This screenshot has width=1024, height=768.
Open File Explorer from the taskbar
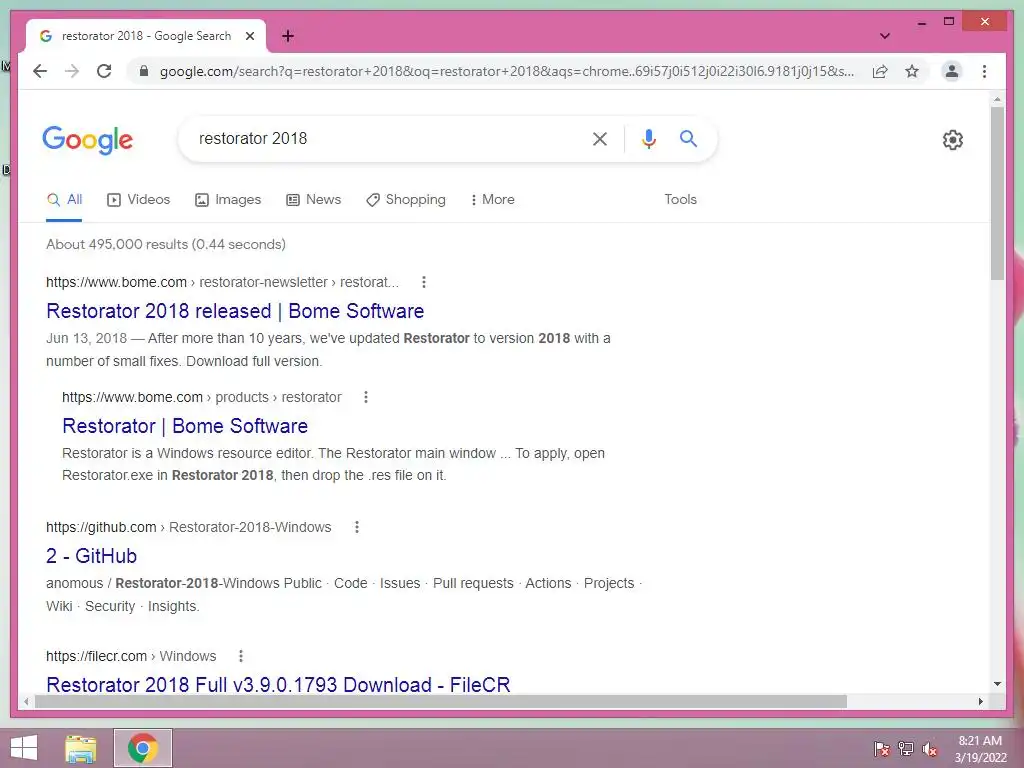click(81, 748)
